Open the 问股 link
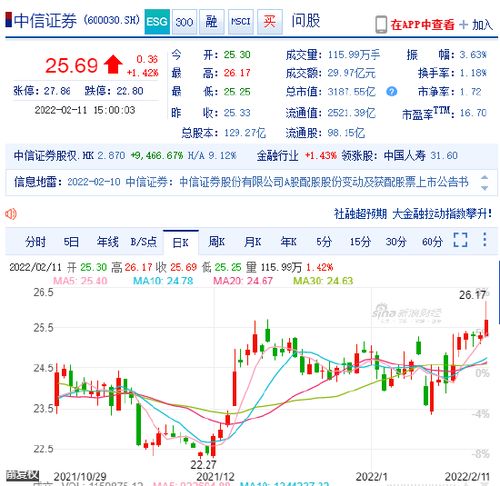Screen dimensions: 500x486 306,21
